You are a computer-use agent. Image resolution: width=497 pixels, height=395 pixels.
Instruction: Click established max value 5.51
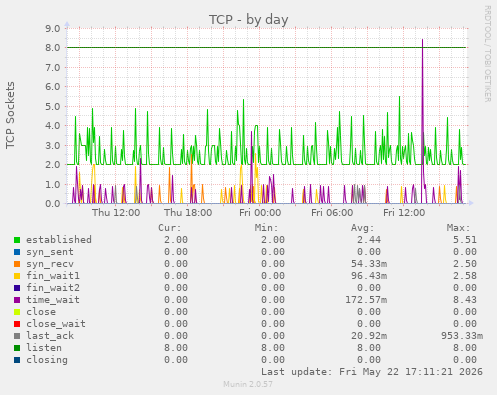point(465,240)
